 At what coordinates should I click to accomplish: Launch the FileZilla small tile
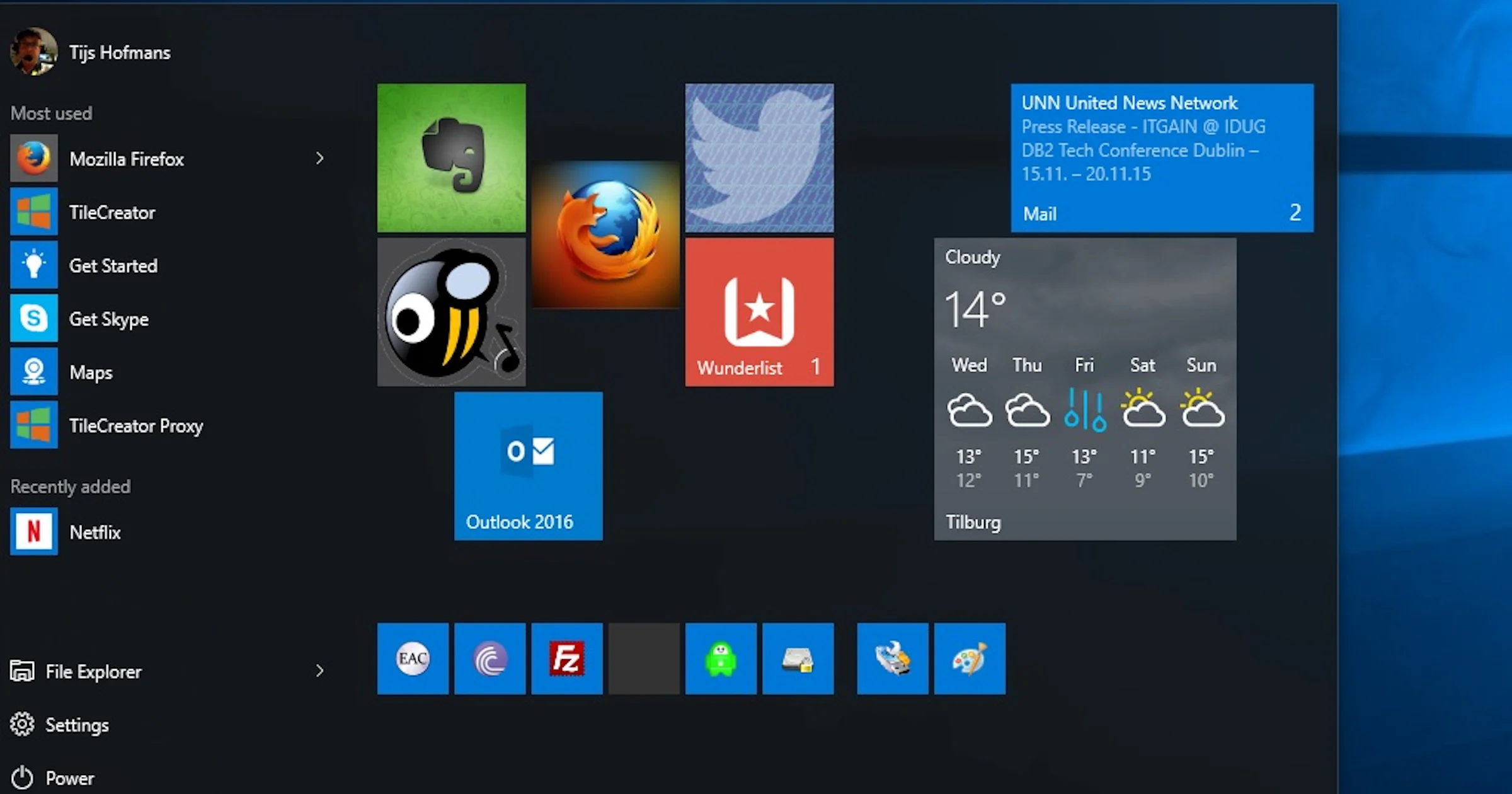point(566,659)
